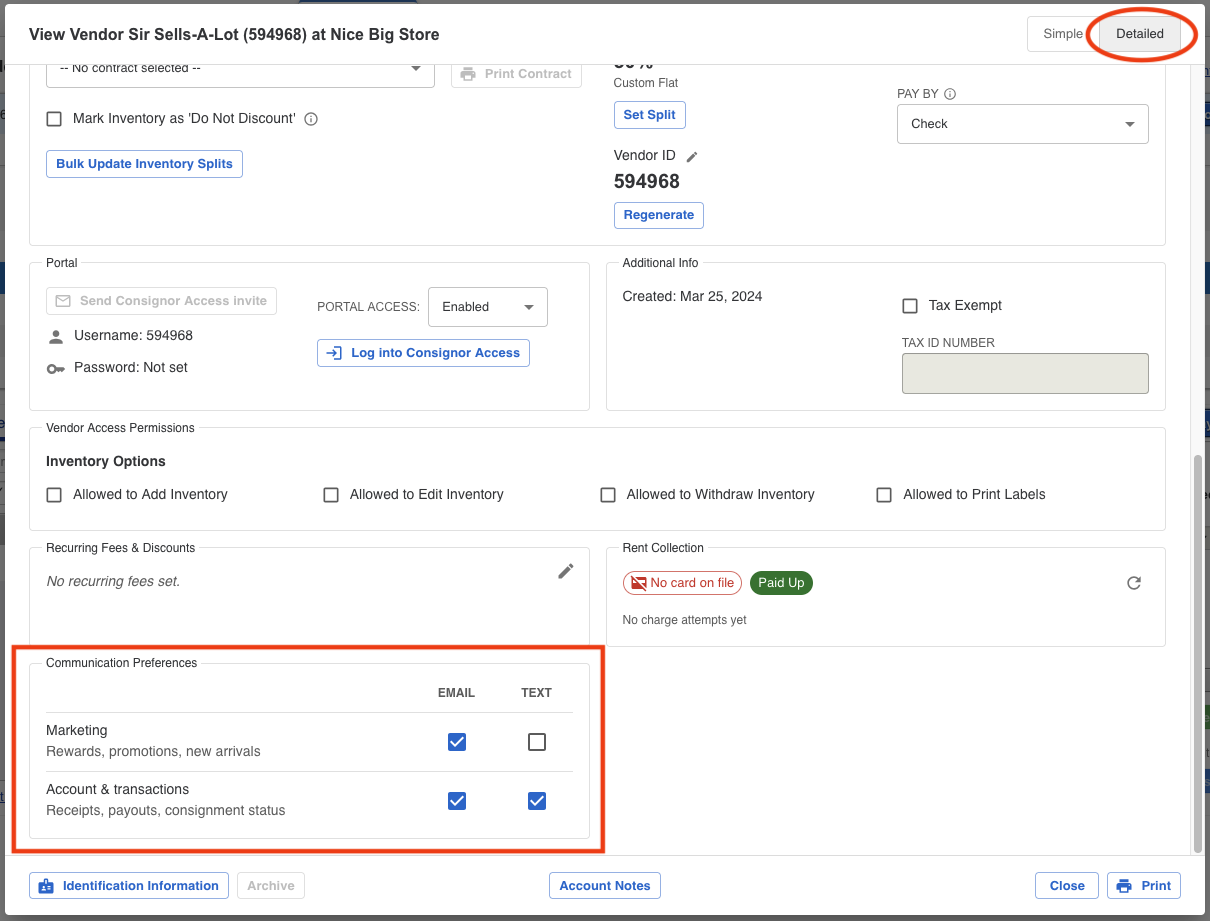
Task: Toggle Mark Inventory as Do Not Discount
Action: click(x=55, y=119)
